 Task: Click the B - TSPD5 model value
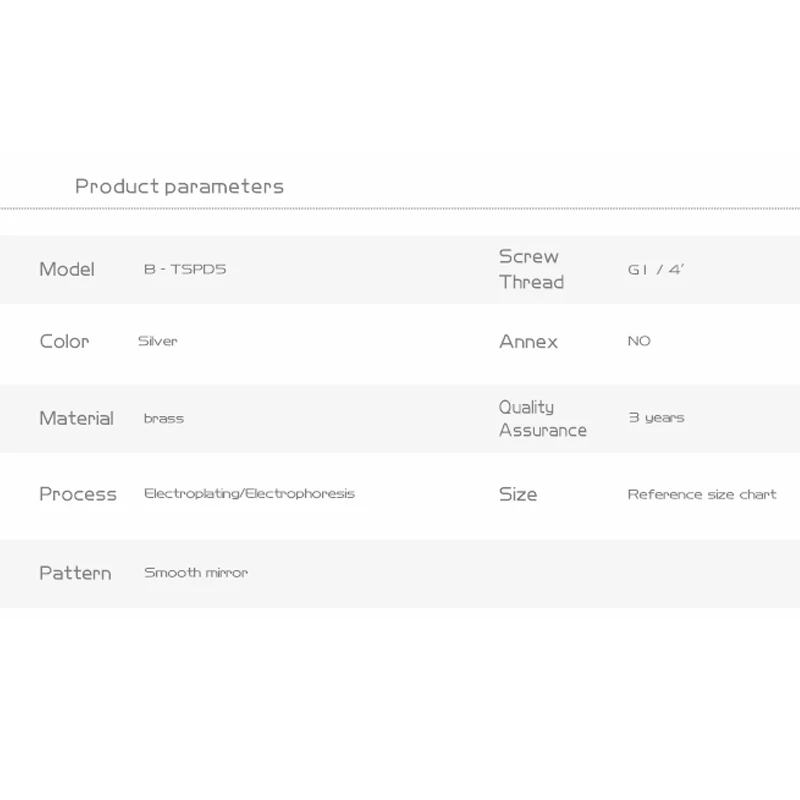click(x=185, y=269)
